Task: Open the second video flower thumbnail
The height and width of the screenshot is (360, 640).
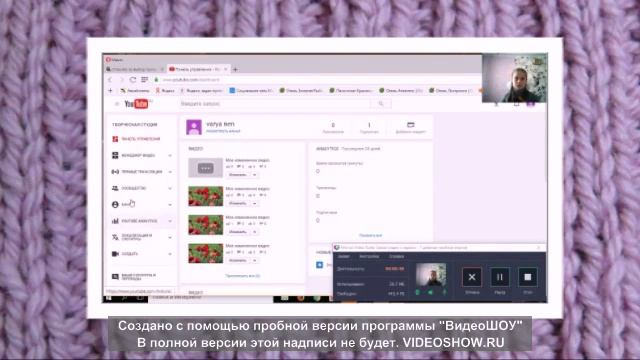Action: click(x=205, y=196)
